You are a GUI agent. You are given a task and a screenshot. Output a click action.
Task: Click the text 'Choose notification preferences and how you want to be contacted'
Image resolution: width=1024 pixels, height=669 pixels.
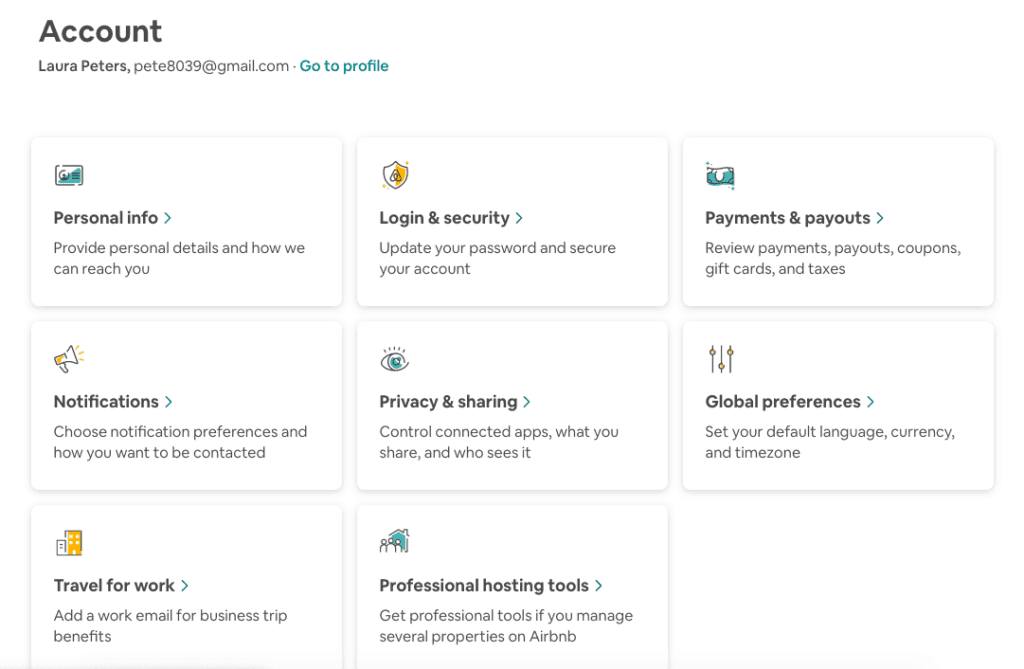pos(180,442)
